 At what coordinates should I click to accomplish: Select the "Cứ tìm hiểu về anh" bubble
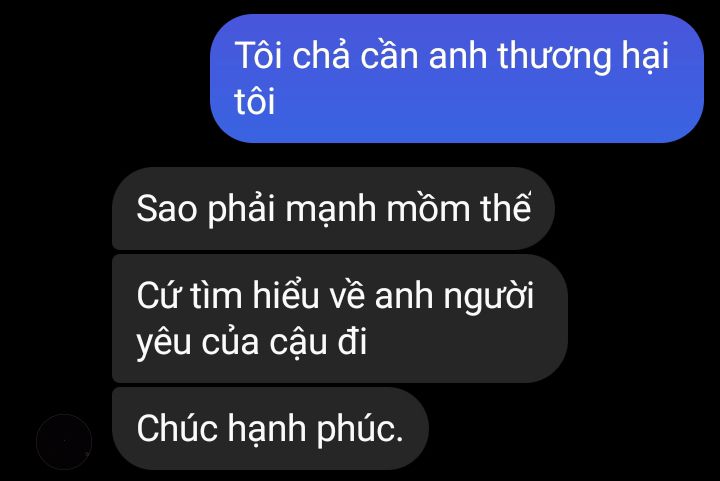tap(340, 319)
